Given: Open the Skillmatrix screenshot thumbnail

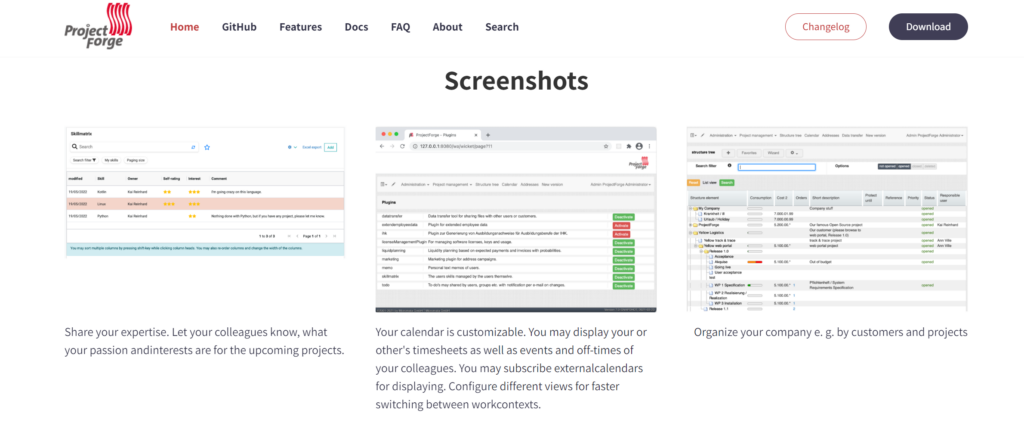Looking at the screenshot, I should (205, 191).
